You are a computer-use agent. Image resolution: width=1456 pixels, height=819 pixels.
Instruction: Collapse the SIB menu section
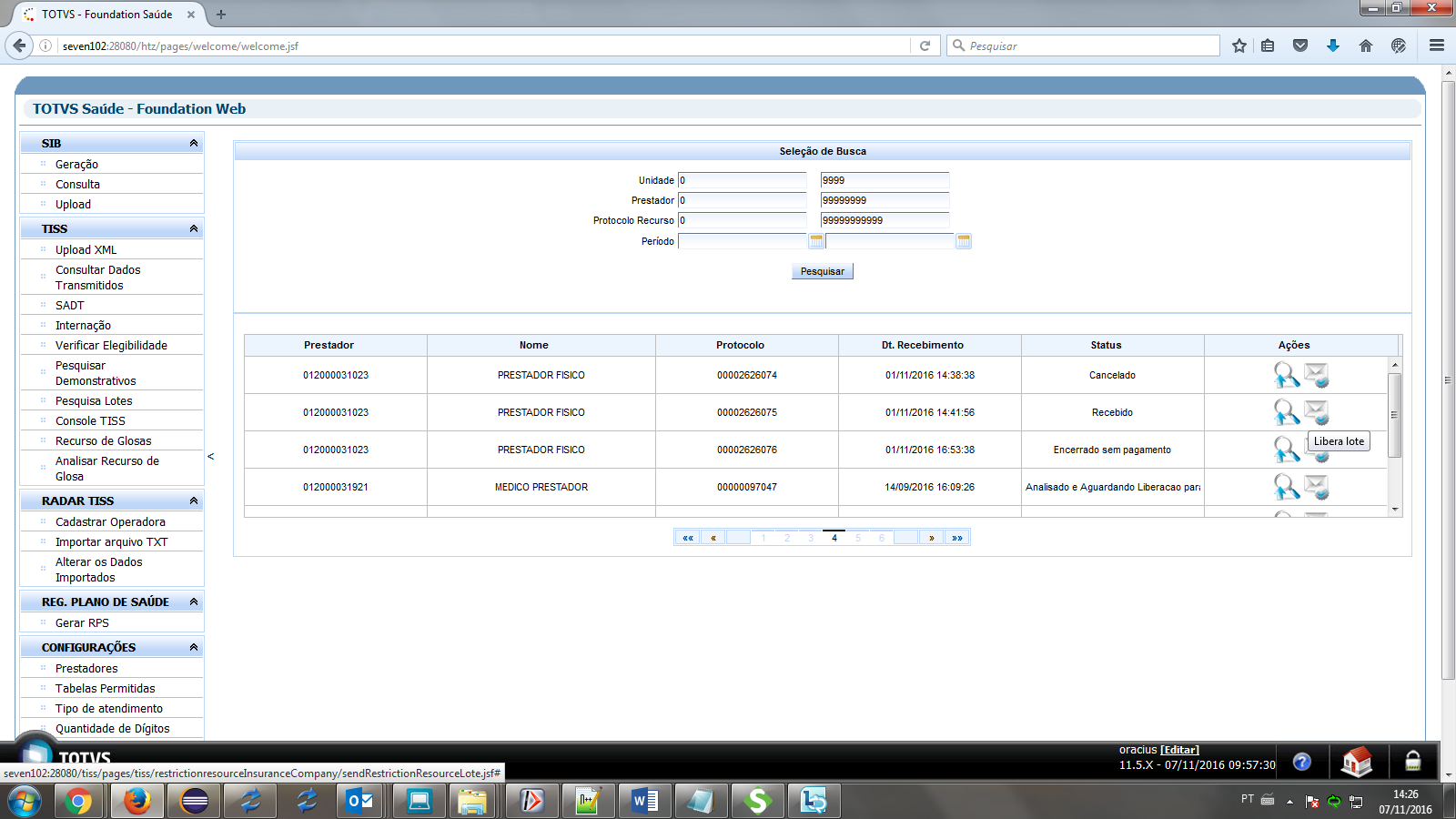coord(194,143)
